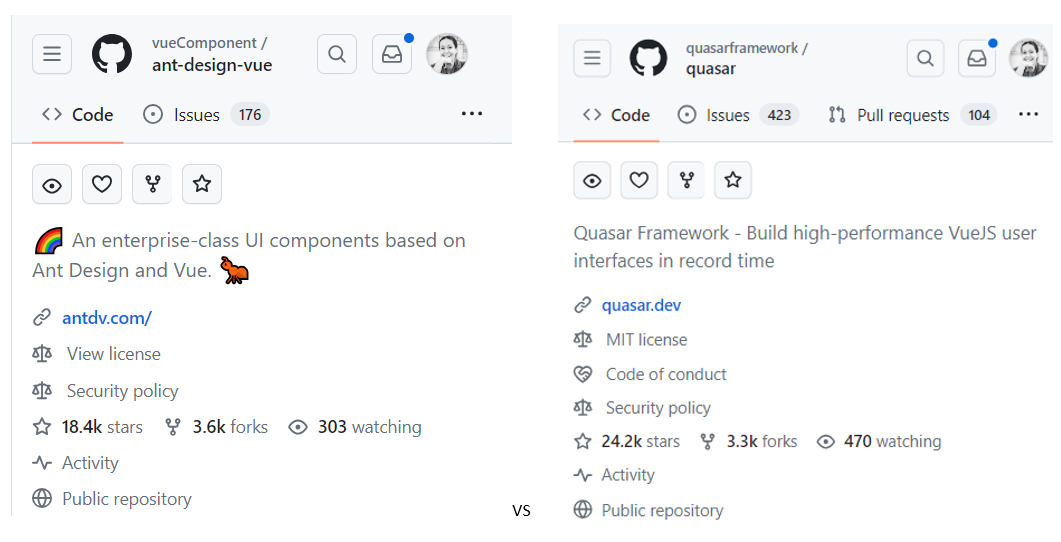
Task: Expand more tabs in ant-design-vue navigation
Action: click(472, 114)
